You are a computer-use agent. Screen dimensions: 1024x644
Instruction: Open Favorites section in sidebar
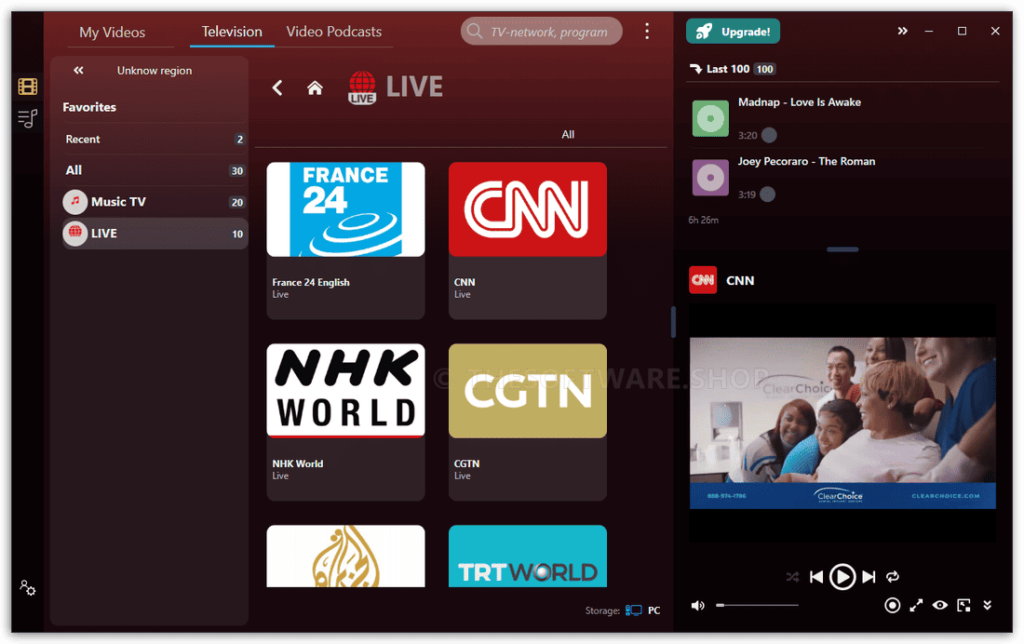(89, 107)
